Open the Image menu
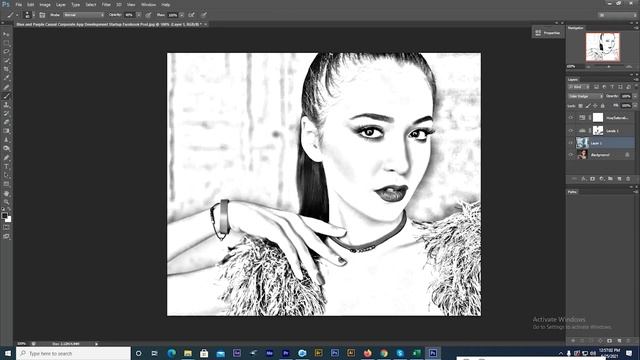The width and height of the screenshot is (640, 360). coord(45,5)
